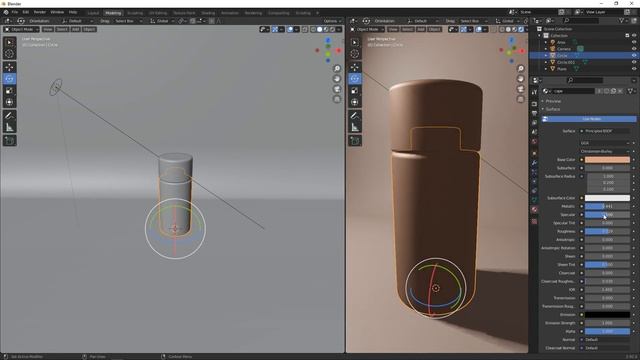Open the Emission color swatch
The image size is (640, 360).
[607, 315]
